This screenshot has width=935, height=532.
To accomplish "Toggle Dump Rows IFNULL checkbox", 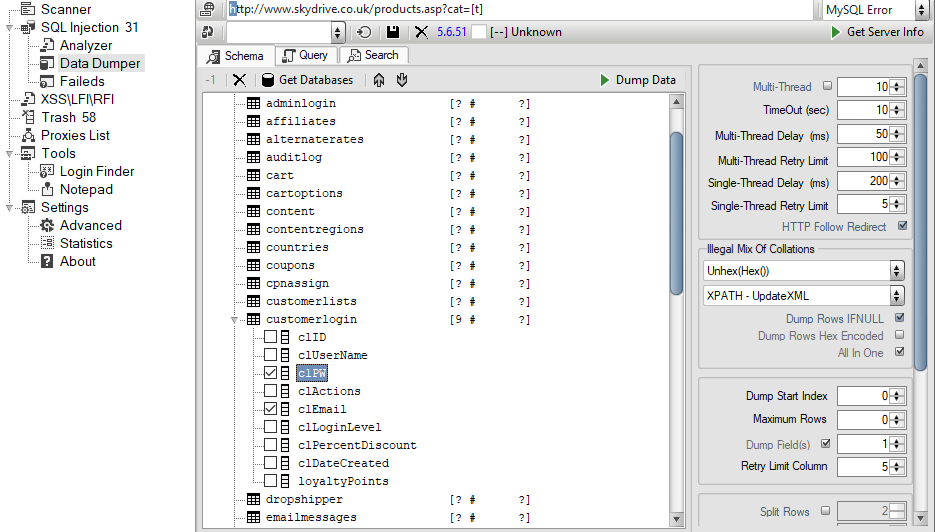I will 899,318.
